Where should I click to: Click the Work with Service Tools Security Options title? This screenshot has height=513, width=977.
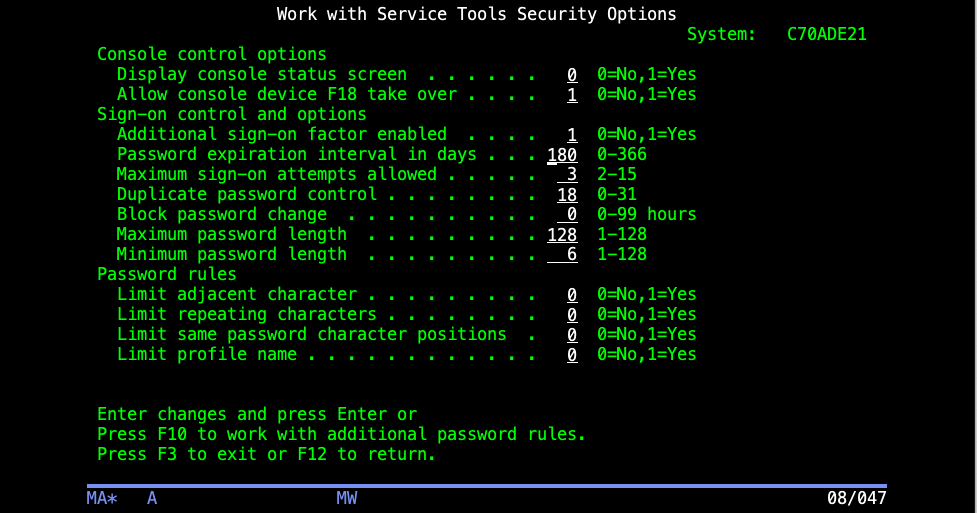(477, 14)
